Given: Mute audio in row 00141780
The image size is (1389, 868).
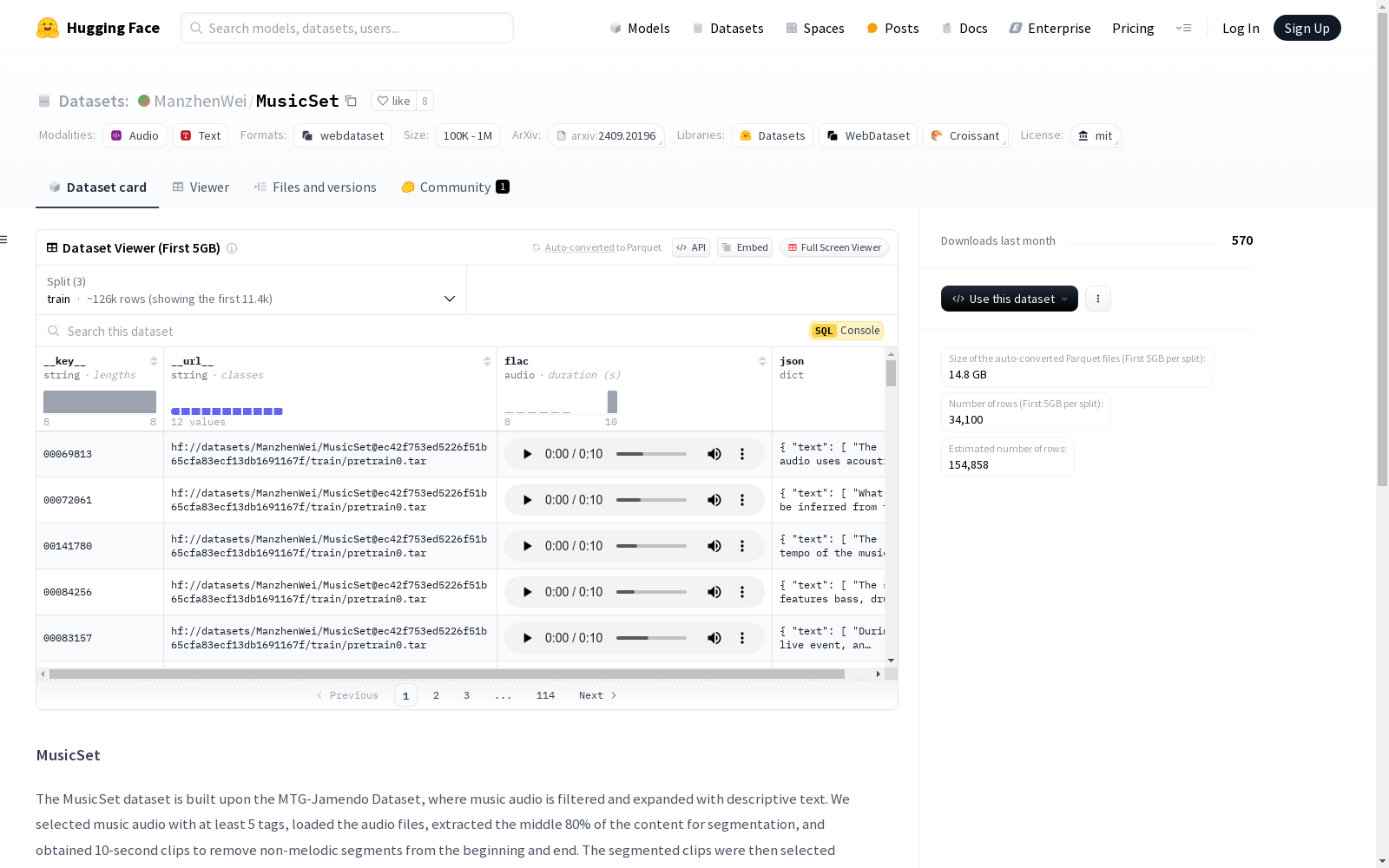Looking at the screenshot, I should click(714, 546).
